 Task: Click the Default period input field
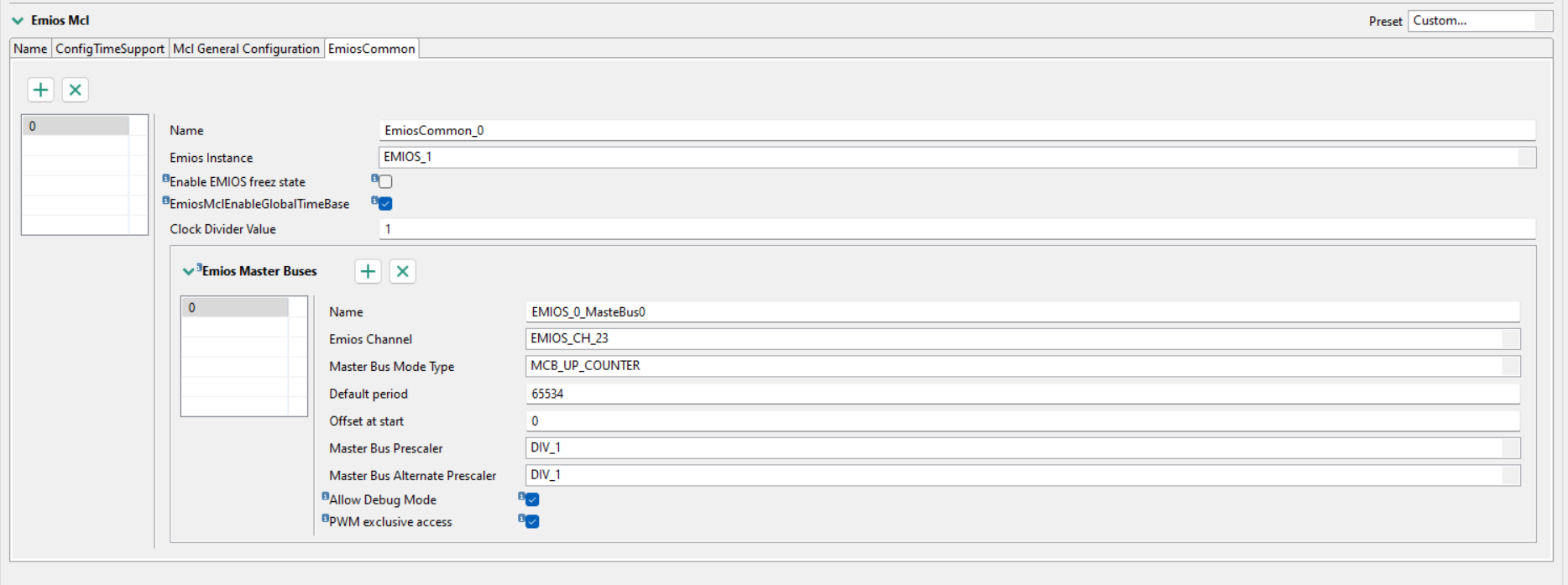click(1022, 394)
